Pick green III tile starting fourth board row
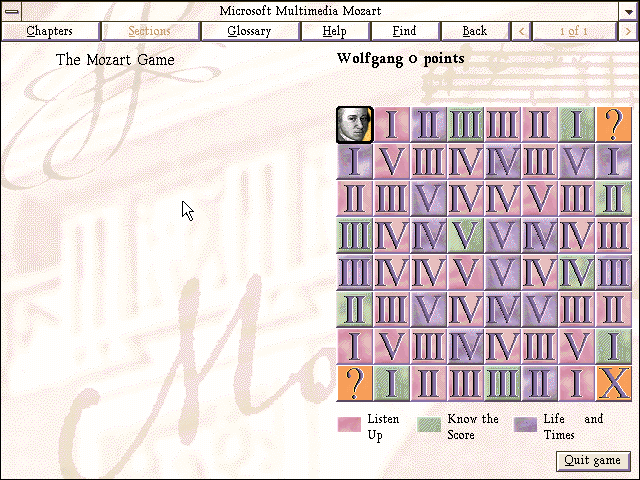640x480 pixels. tap(355, 236)
